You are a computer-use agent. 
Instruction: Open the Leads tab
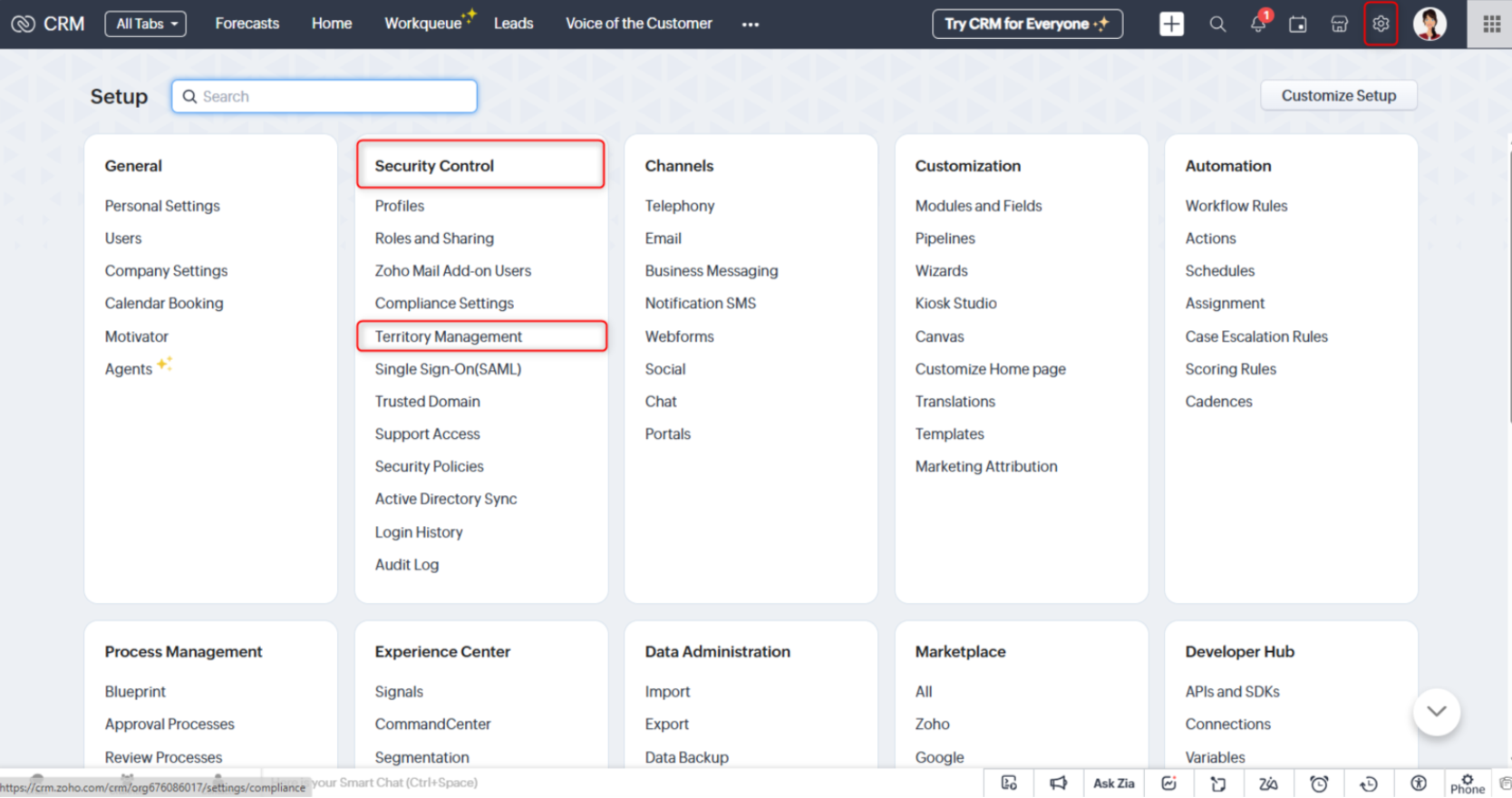coord(513,24)
